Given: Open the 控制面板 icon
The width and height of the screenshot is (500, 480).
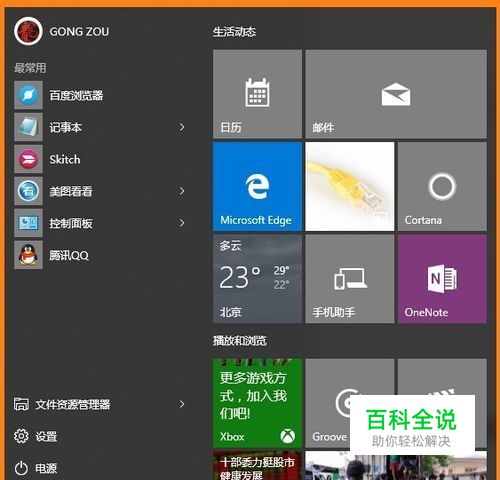Looking at the screenshot, I should point(28,223).
